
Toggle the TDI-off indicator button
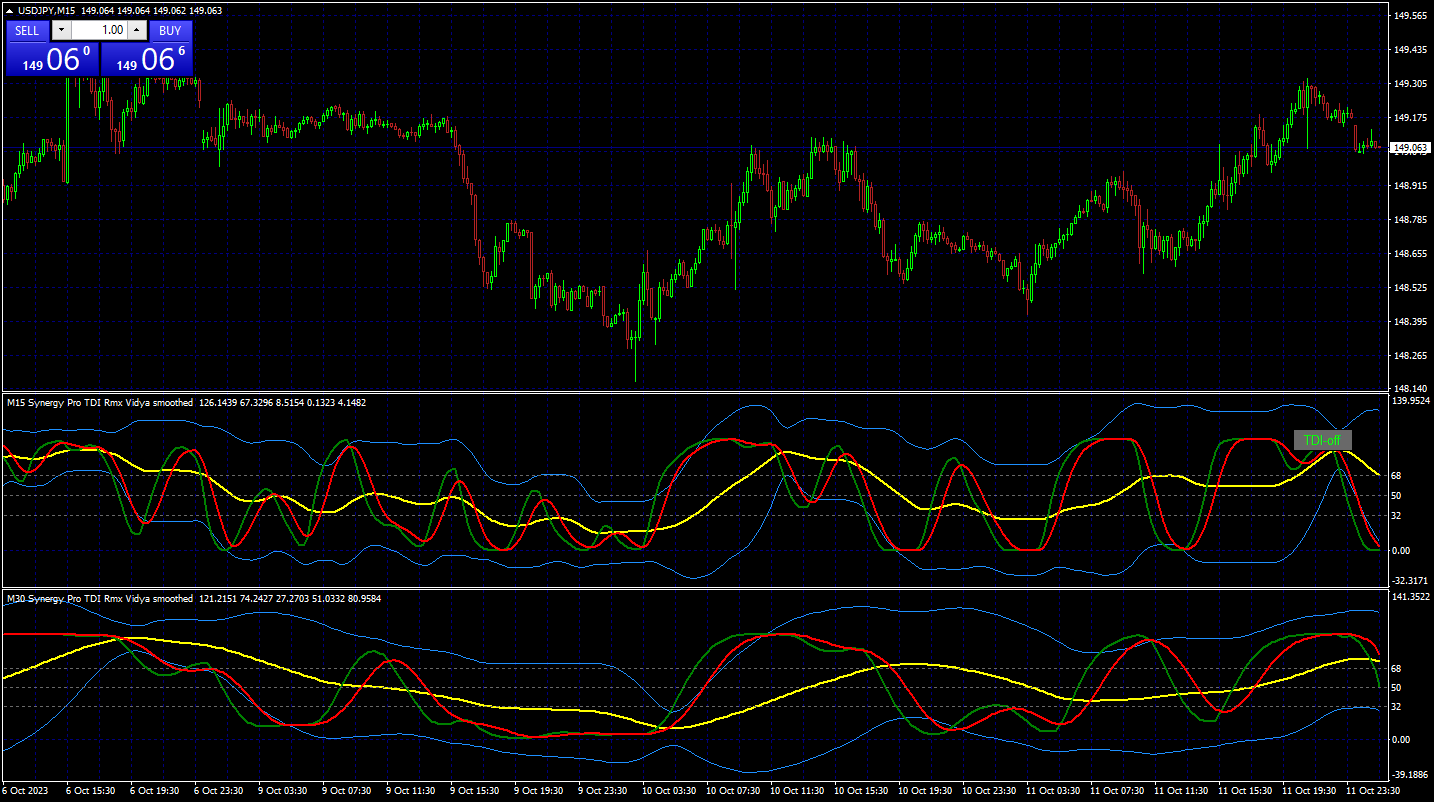click(1323, 440)
